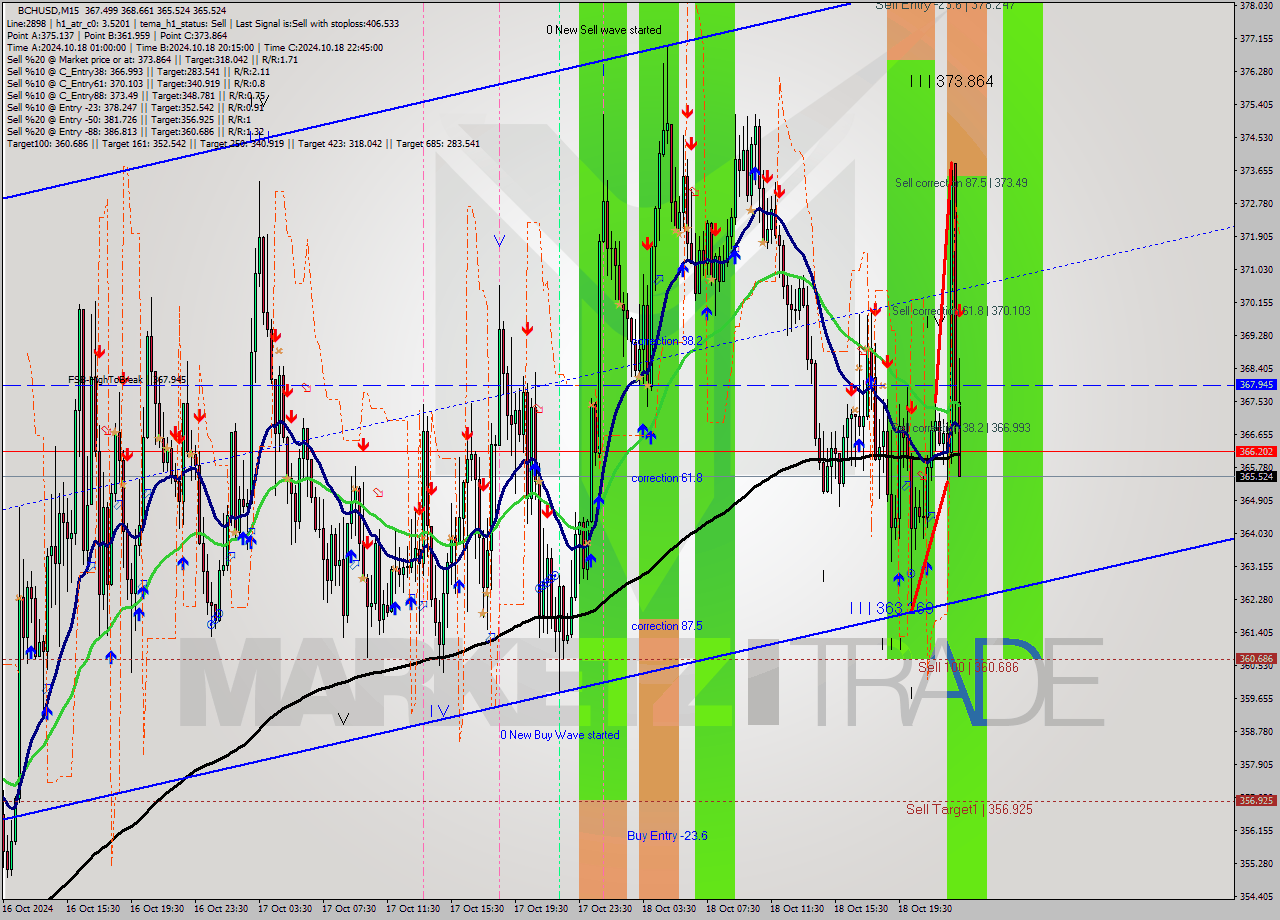
Task: Click the 'Sell Target1 | 356.925' label
Action: coord(969,809)
